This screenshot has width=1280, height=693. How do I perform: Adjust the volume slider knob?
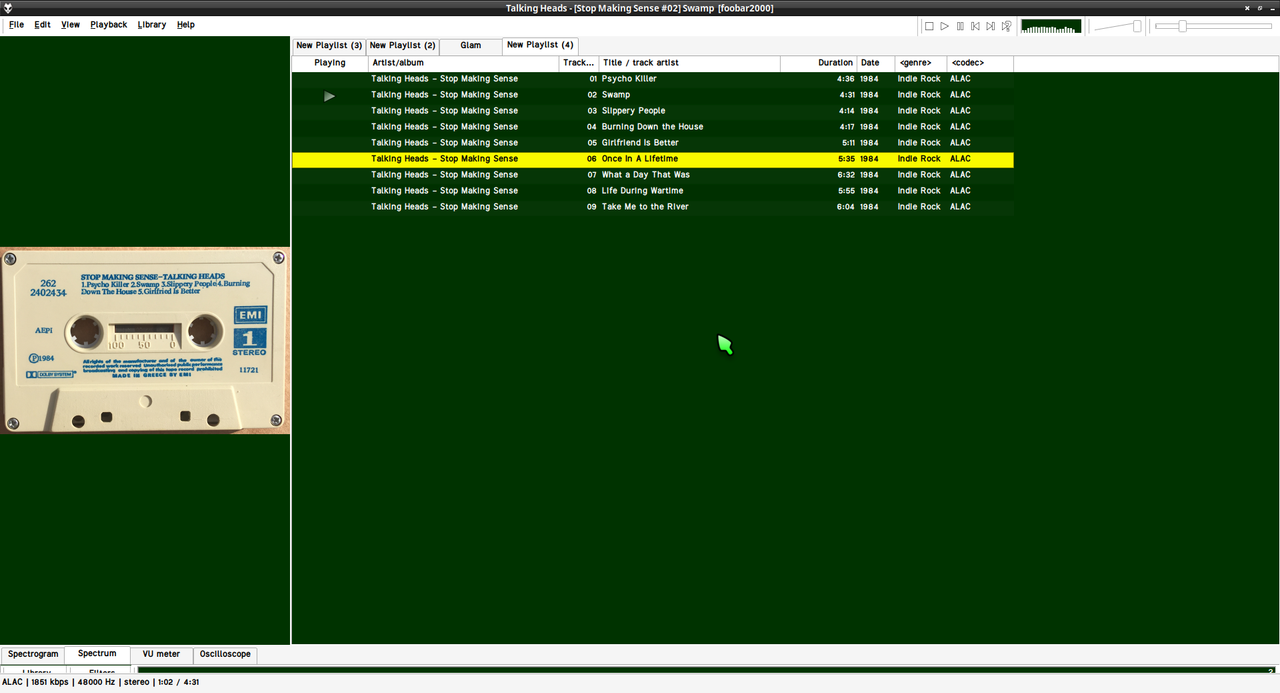point(1137,26)
